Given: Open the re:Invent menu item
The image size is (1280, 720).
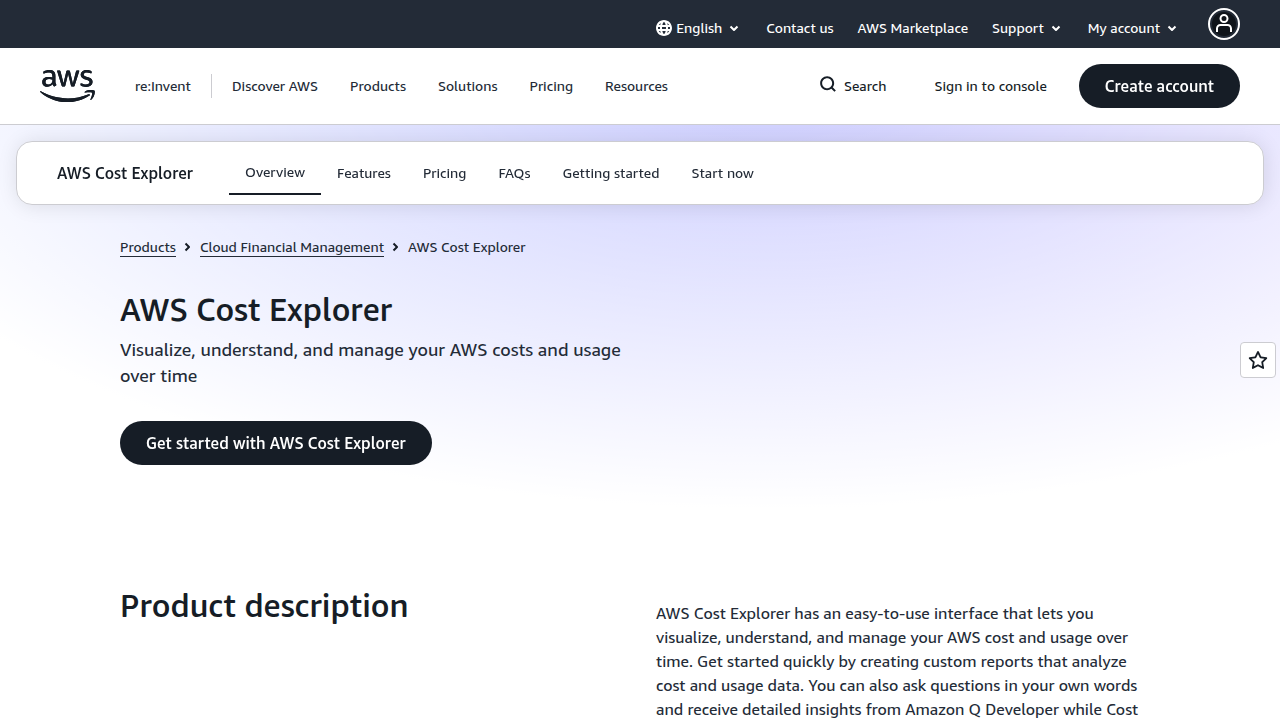Looking at the screenshot, I should [163, 86].
